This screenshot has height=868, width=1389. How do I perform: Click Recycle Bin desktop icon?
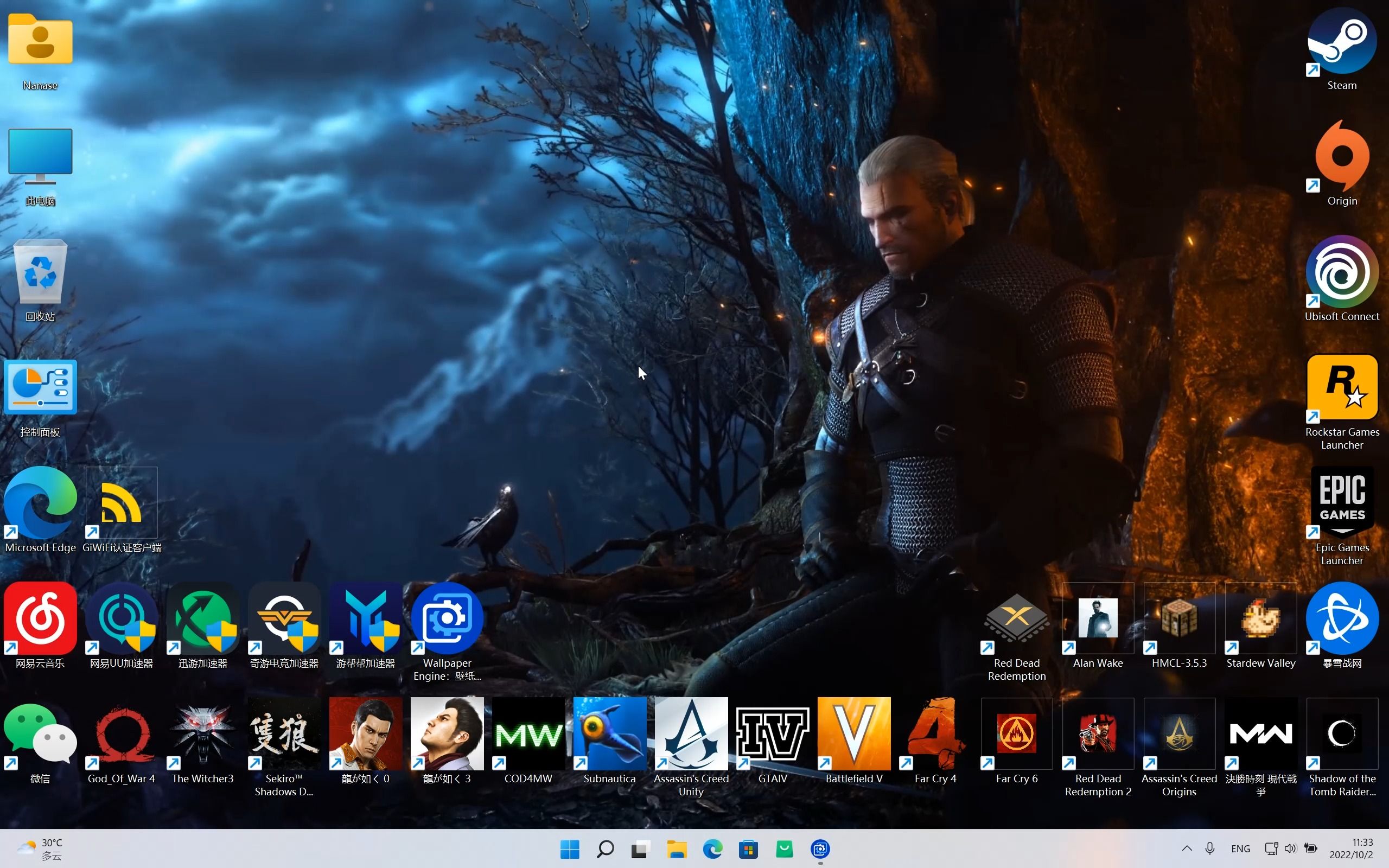click(x=40, y=278)
